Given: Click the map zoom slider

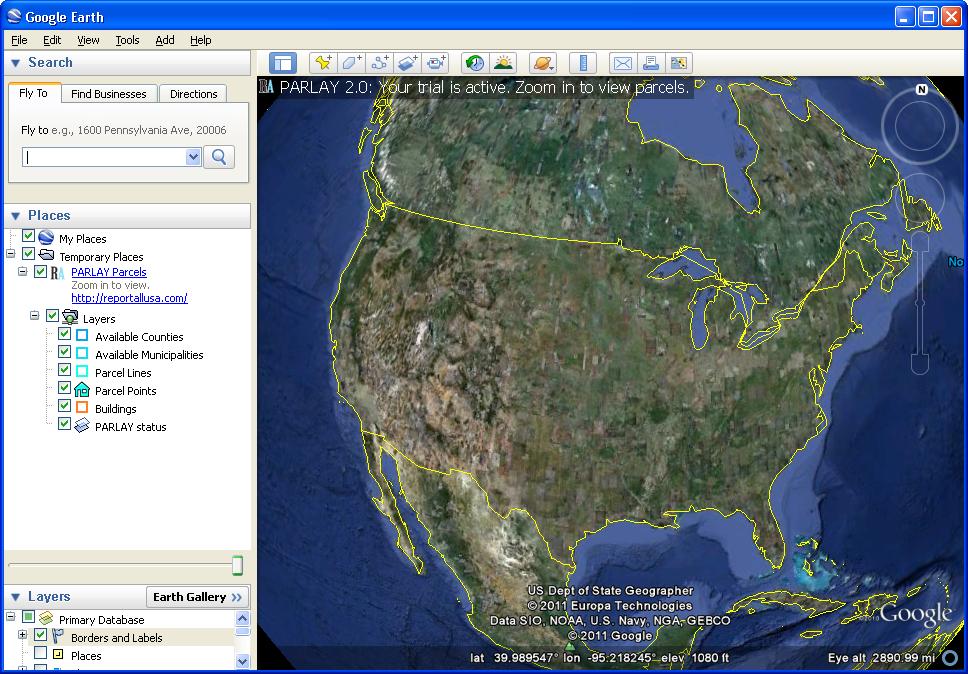Looking at the screenshot, I should coord(920,303).
